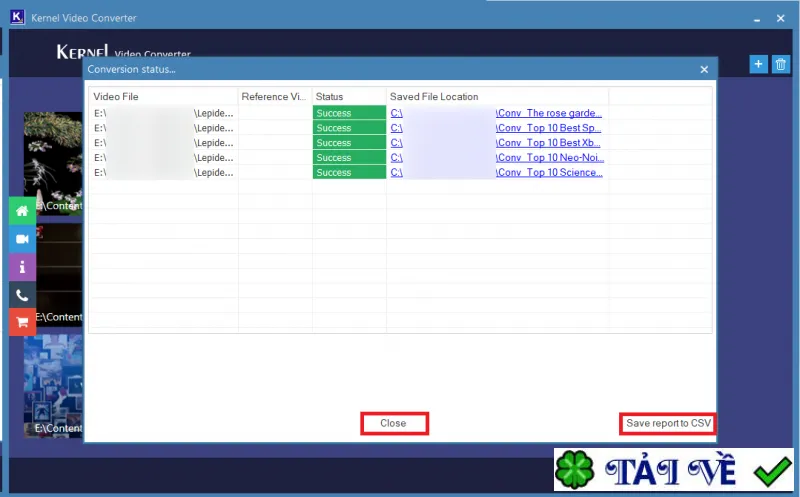Open the Conv_The rose garde... file link
Screen dimensions: 800x497
coord(548,113)
